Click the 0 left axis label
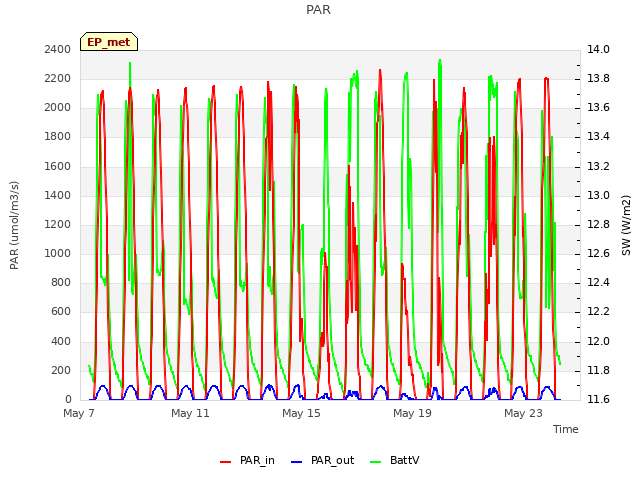This screenshot has width=640, height=480. [x=68, y=399]
